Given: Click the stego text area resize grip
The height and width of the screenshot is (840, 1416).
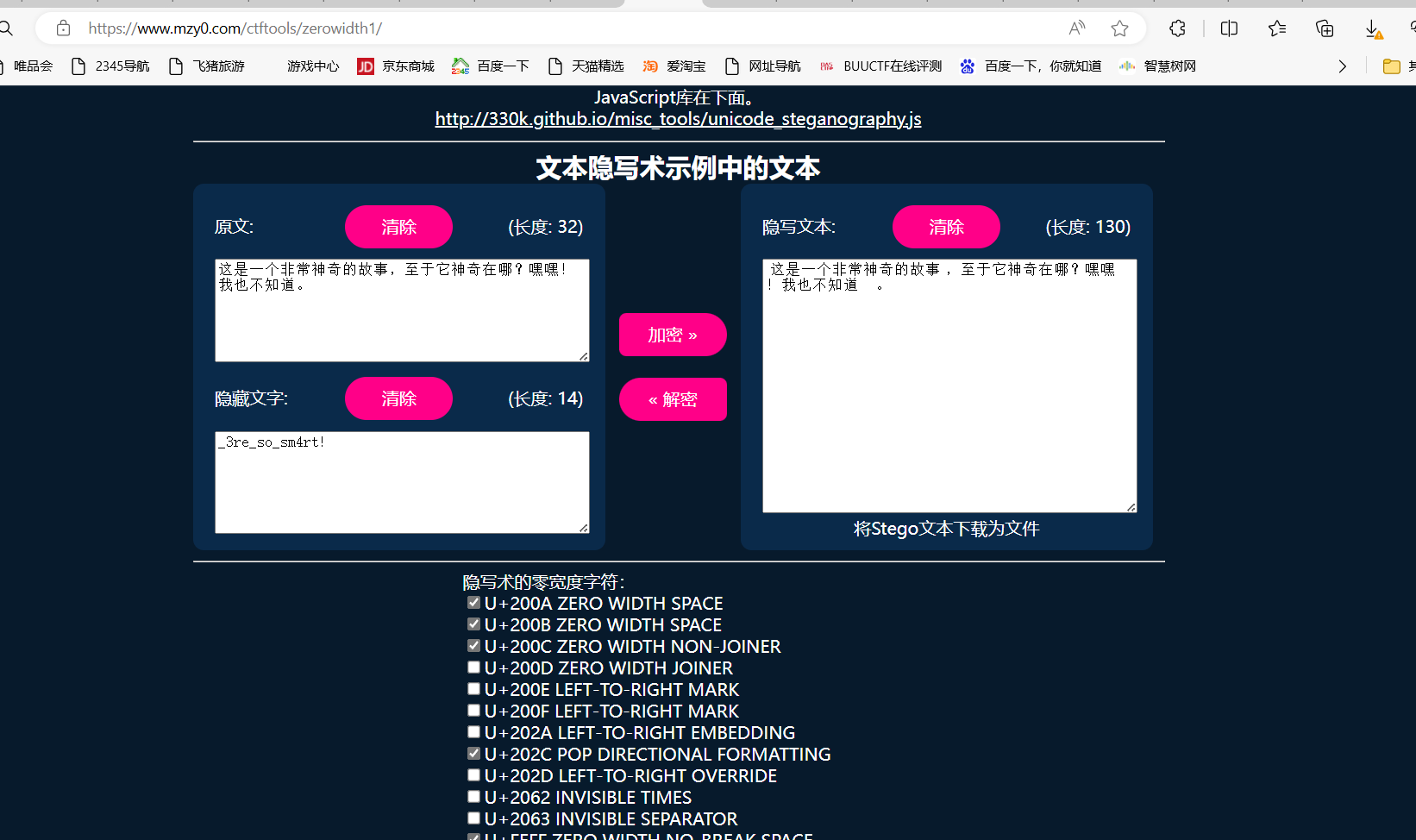Looking at the screenshot, I should point(1131,507).
